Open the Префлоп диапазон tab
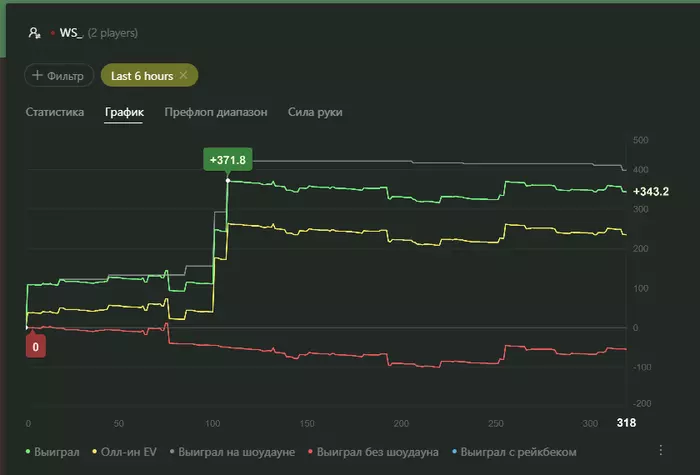The height and width of the screenshot is (475, 700). pos(216,112)
